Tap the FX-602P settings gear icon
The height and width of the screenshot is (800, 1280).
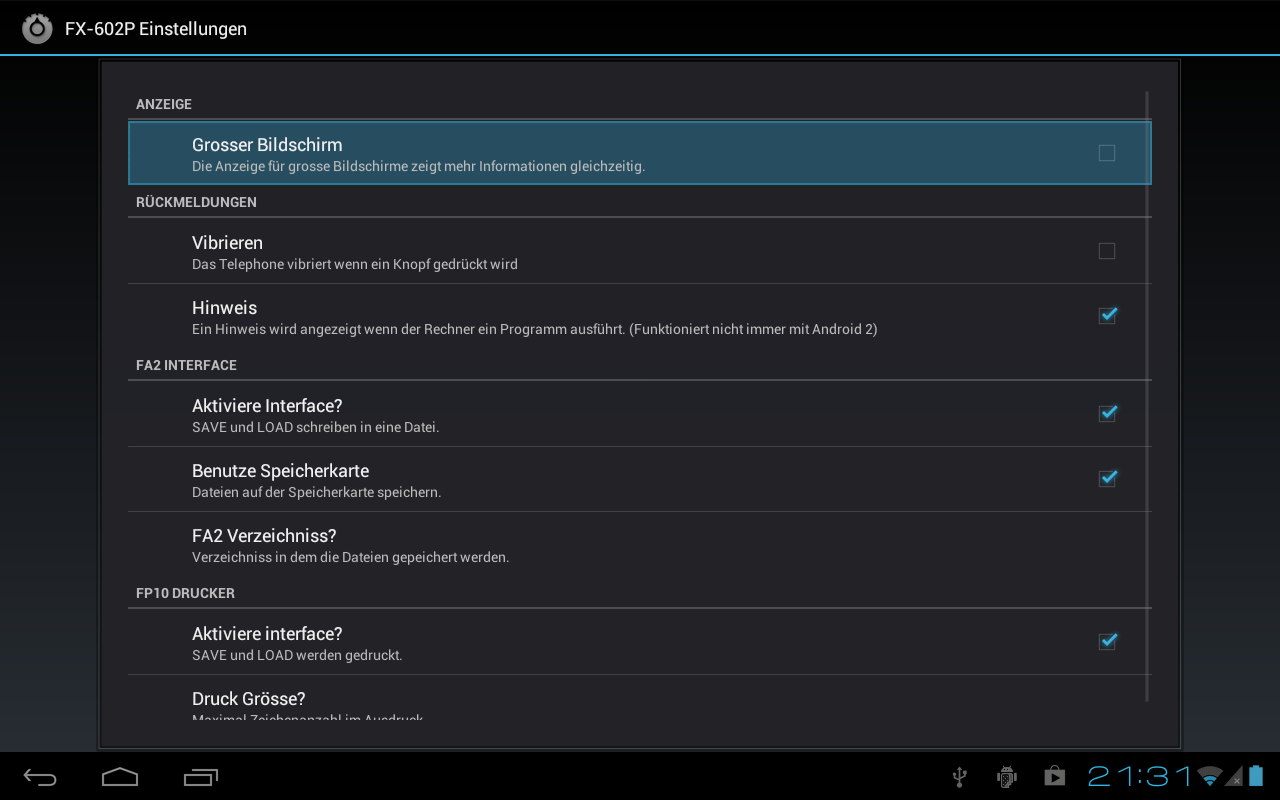[x=37, y=28]
